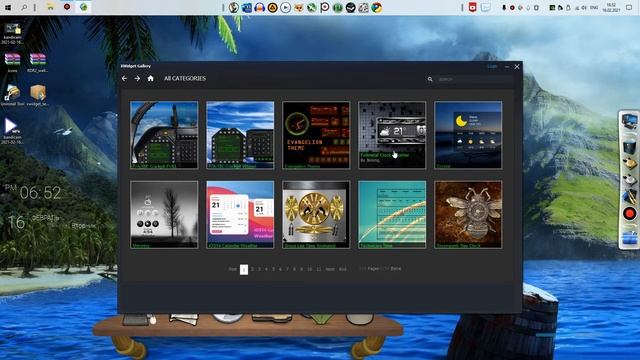
Task: Open the AIMP orange triangle icon
Action: pos(273,7)
